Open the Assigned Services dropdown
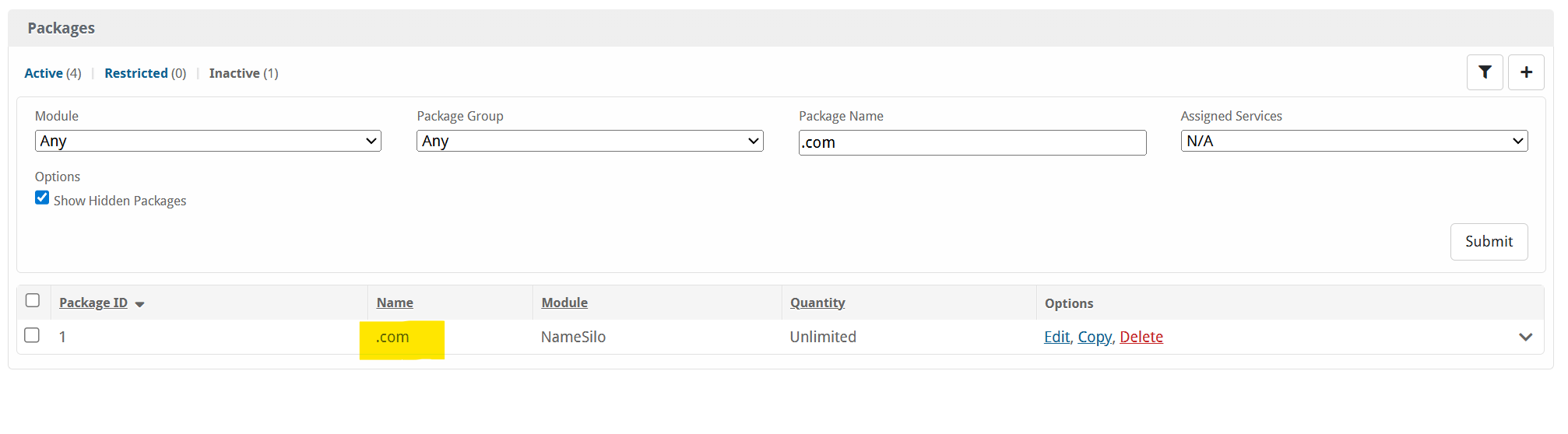 pos(1354,141)
